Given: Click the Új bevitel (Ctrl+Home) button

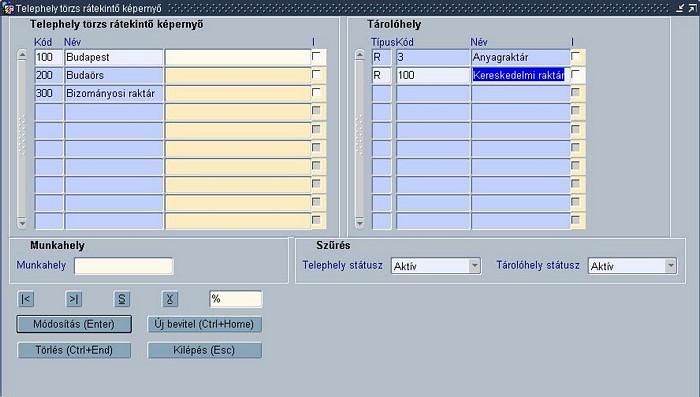Looking at the screenshot, I should 204,324.
